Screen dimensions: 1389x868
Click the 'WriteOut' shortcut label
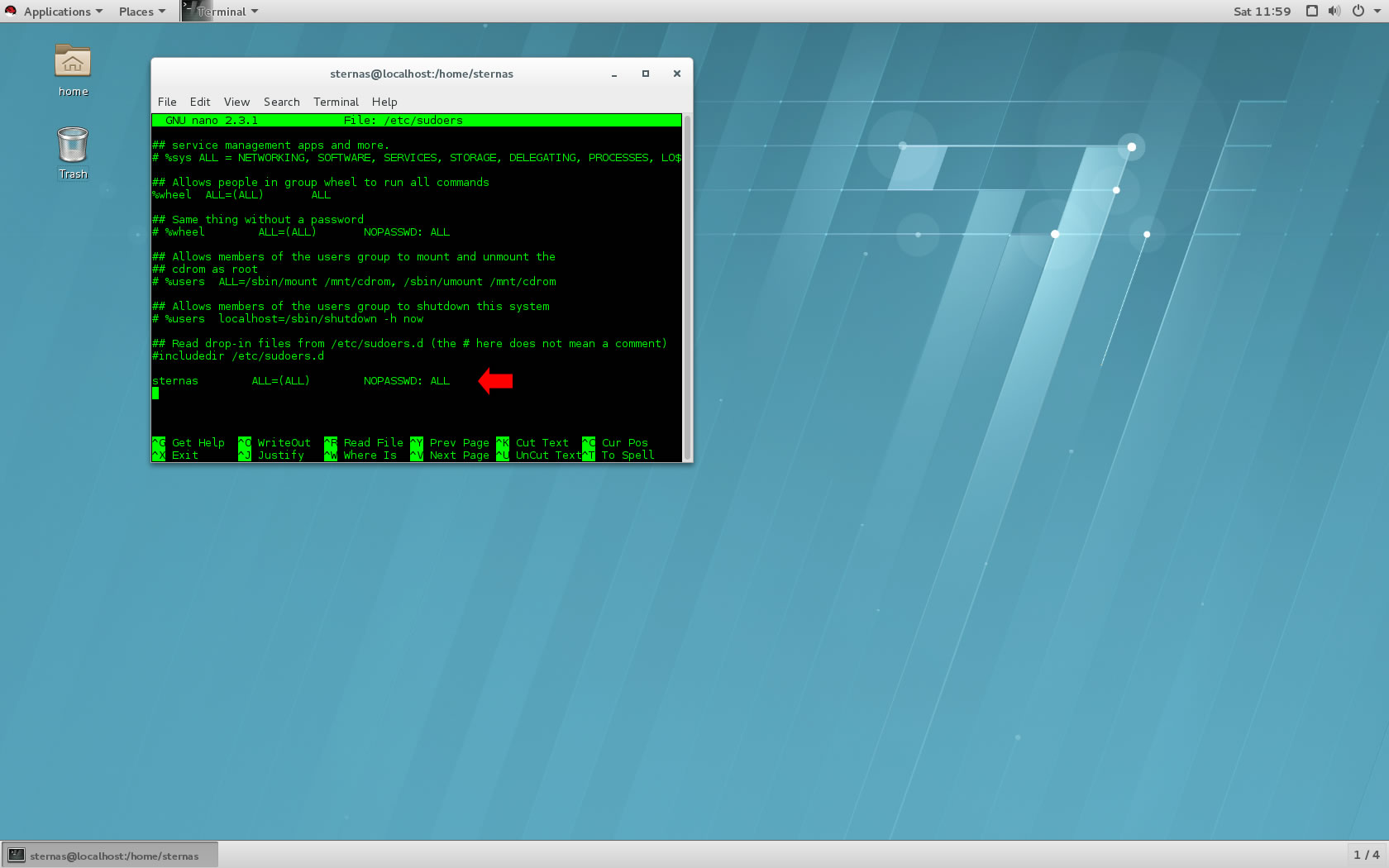(284, 443)
